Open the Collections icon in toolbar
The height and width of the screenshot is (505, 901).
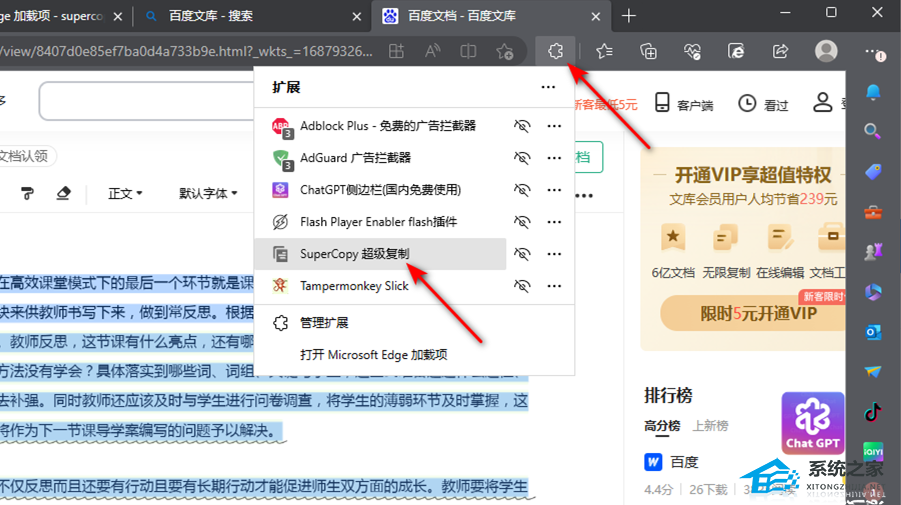pyautogui.click(x=648, y=51)
